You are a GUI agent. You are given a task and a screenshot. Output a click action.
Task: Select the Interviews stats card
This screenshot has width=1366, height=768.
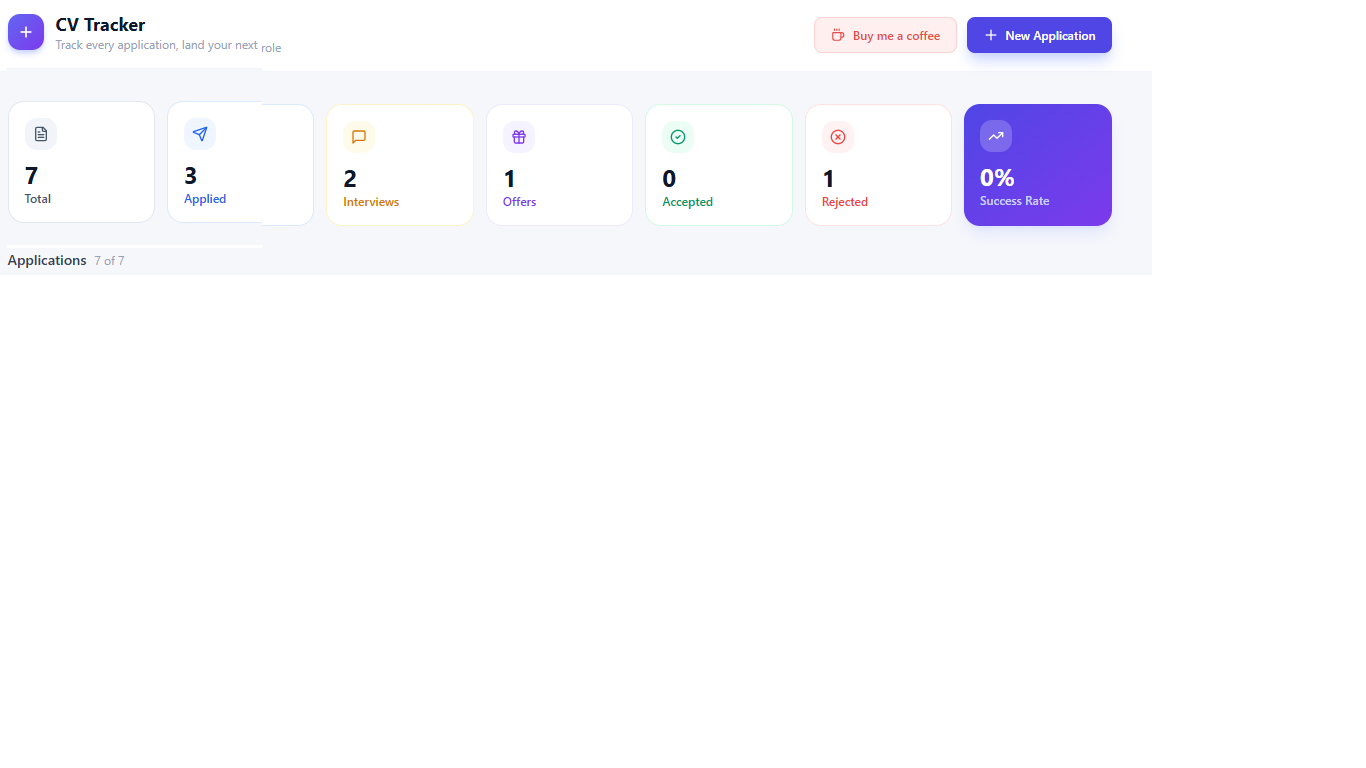coord(399,164)
